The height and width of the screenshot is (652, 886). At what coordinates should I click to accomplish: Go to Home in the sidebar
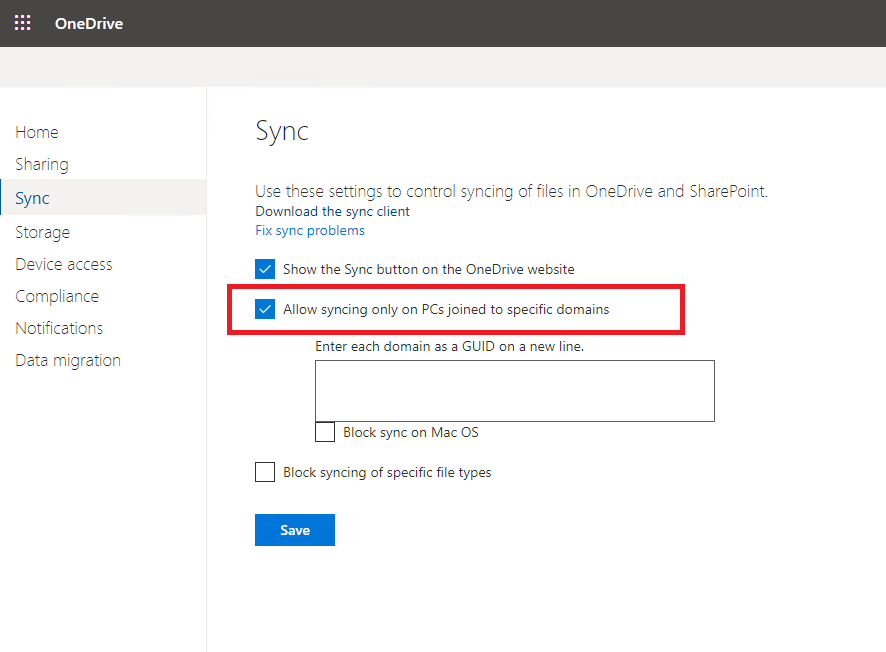pyautogui.click(x=37, y=132)
